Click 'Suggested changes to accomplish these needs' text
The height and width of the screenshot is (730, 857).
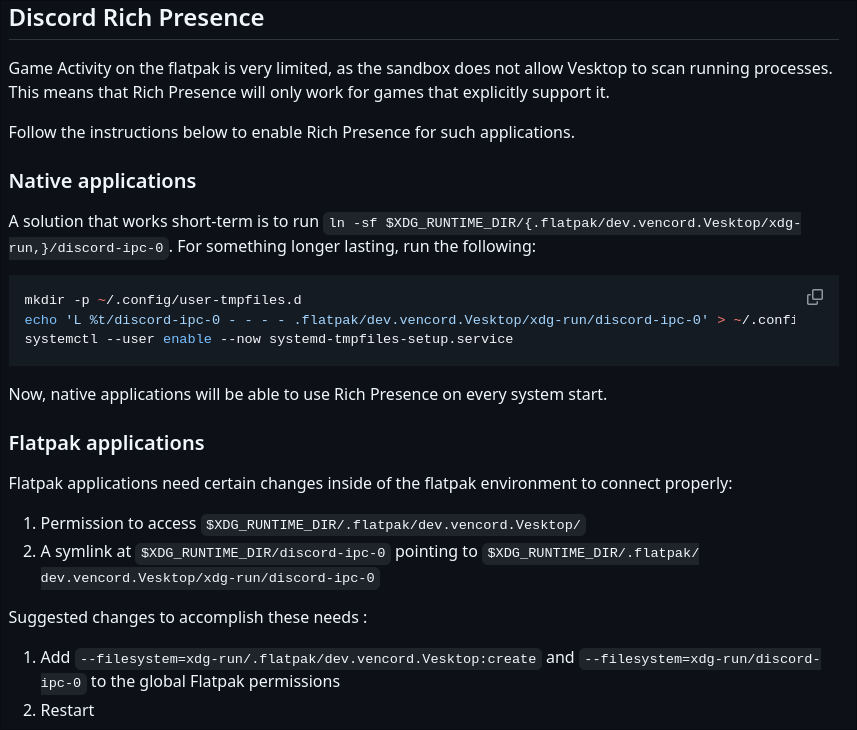coord(188,617)
